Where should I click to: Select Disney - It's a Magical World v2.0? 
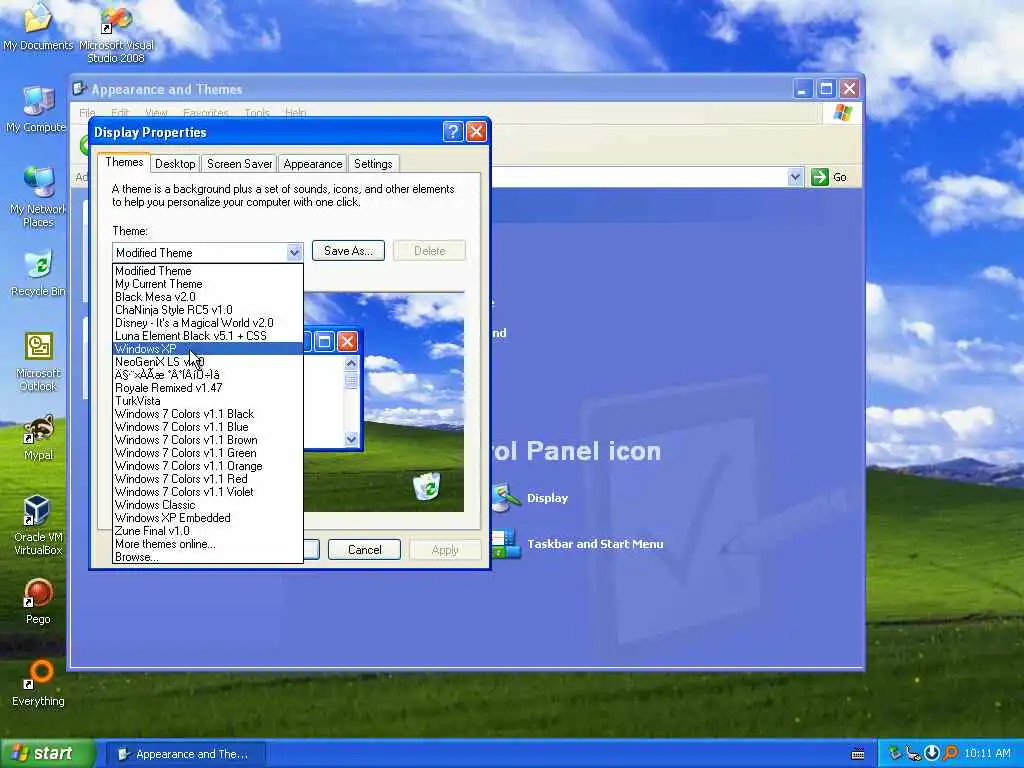pyautogui.click(x=208, y=323)
